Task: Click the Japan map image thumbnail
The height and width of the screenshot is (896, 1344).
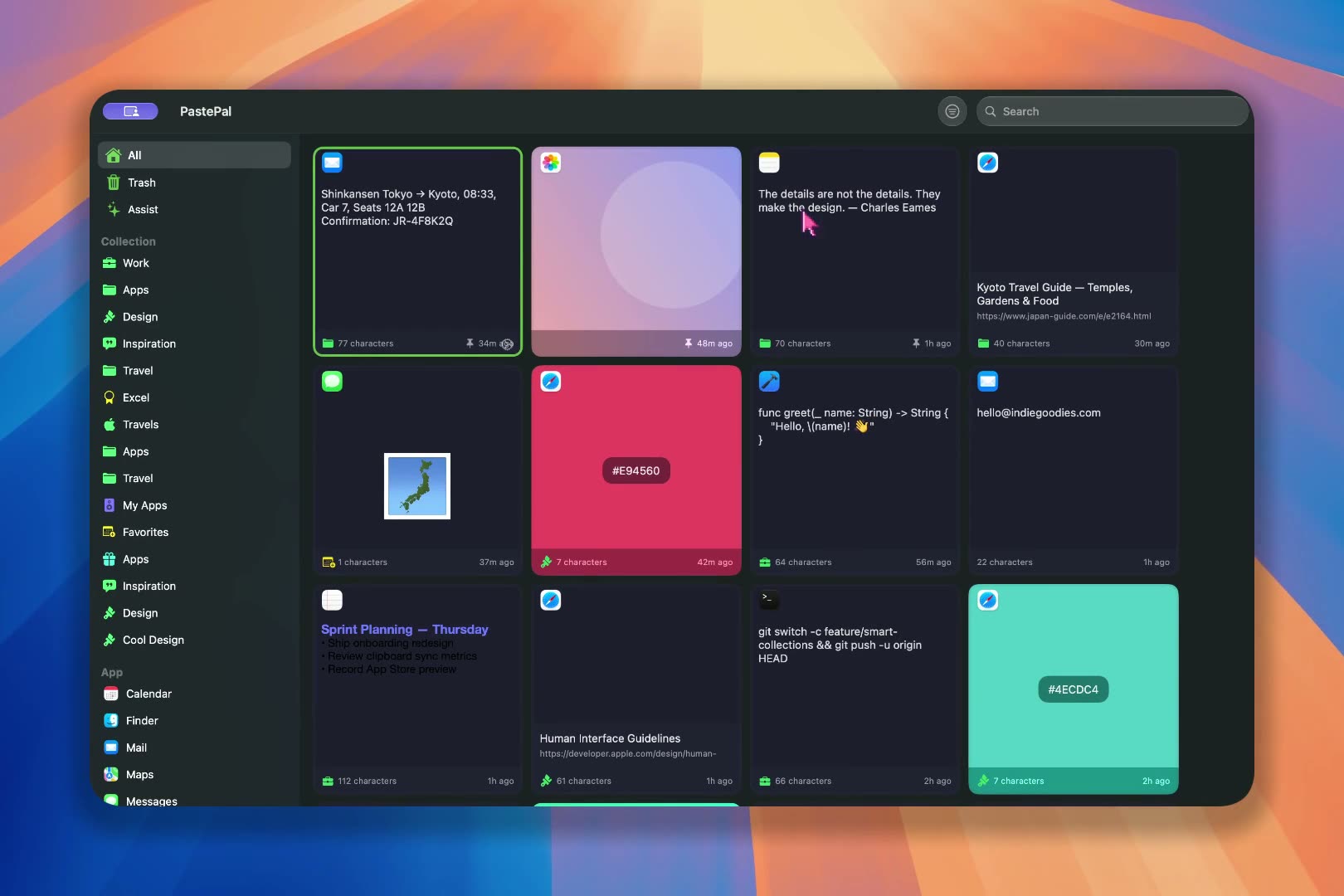Action: (417, 486)
